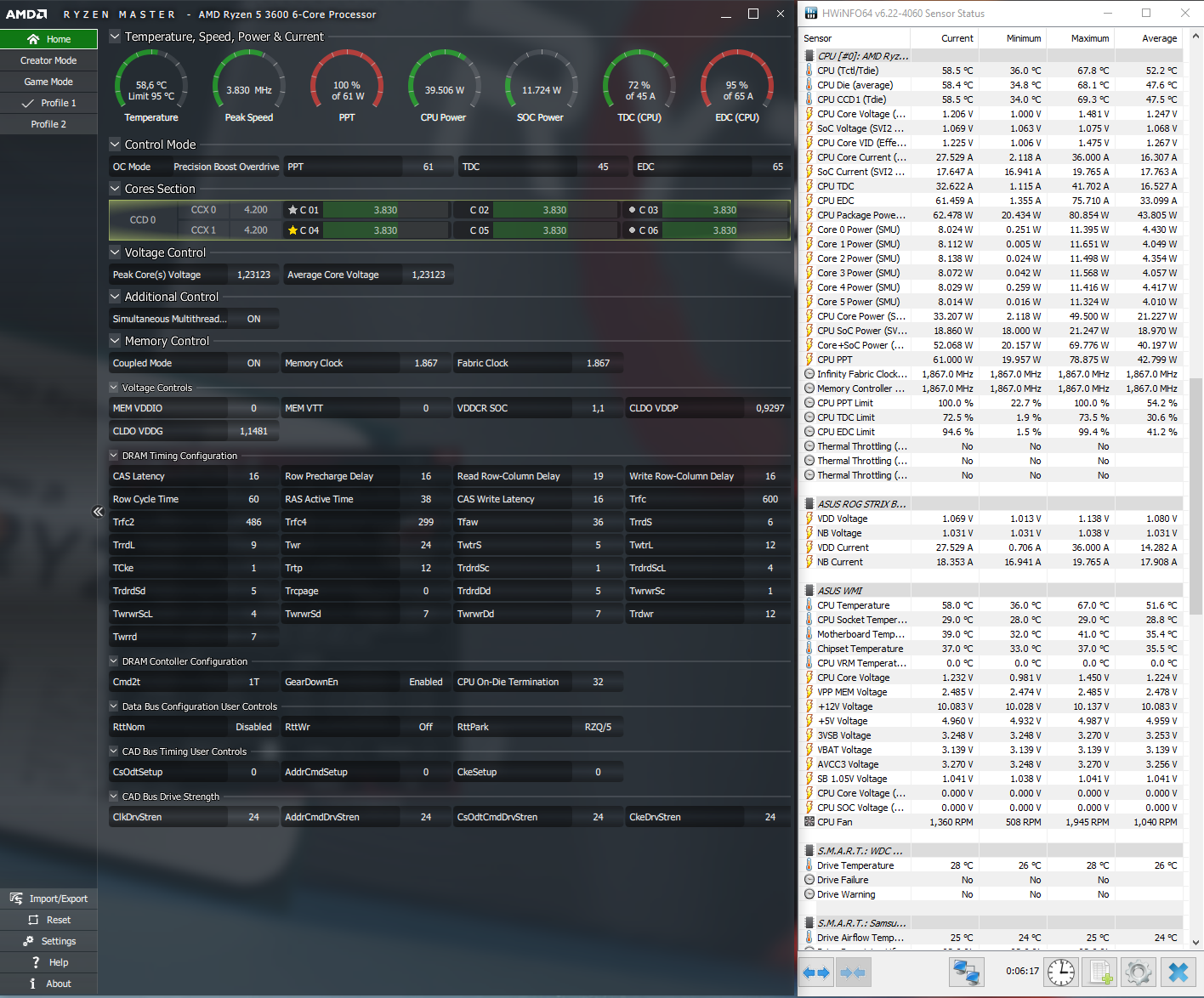Click the Precision Boost Overdrive OC mode

click(x=226, y=167)
